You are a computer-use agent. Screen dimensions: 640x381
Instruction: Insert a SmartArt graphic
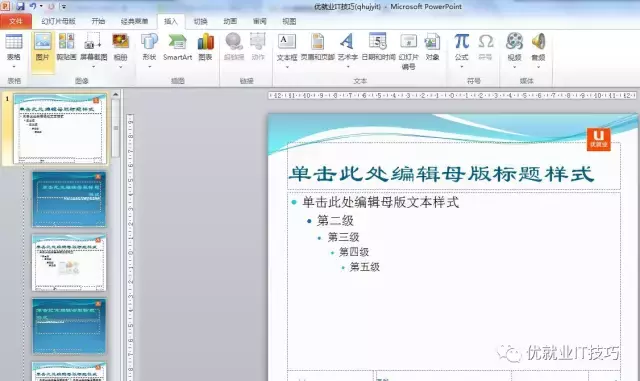tap(177, 42)
